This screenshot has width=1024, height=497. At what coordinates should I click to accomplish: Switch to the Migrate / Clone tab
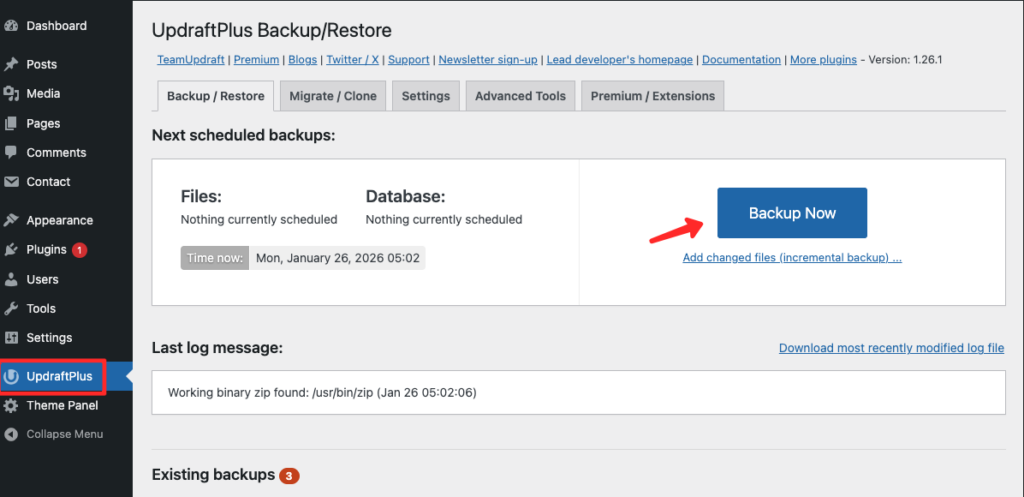[x=332, y=96]
